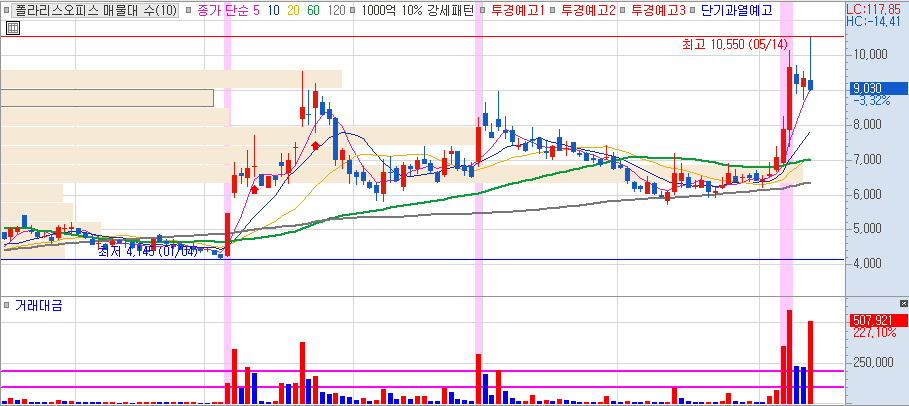Click the 1000억 10% 강세패턴 indicator label
Viewport: 909px width, 406px height.
[417, 10]
